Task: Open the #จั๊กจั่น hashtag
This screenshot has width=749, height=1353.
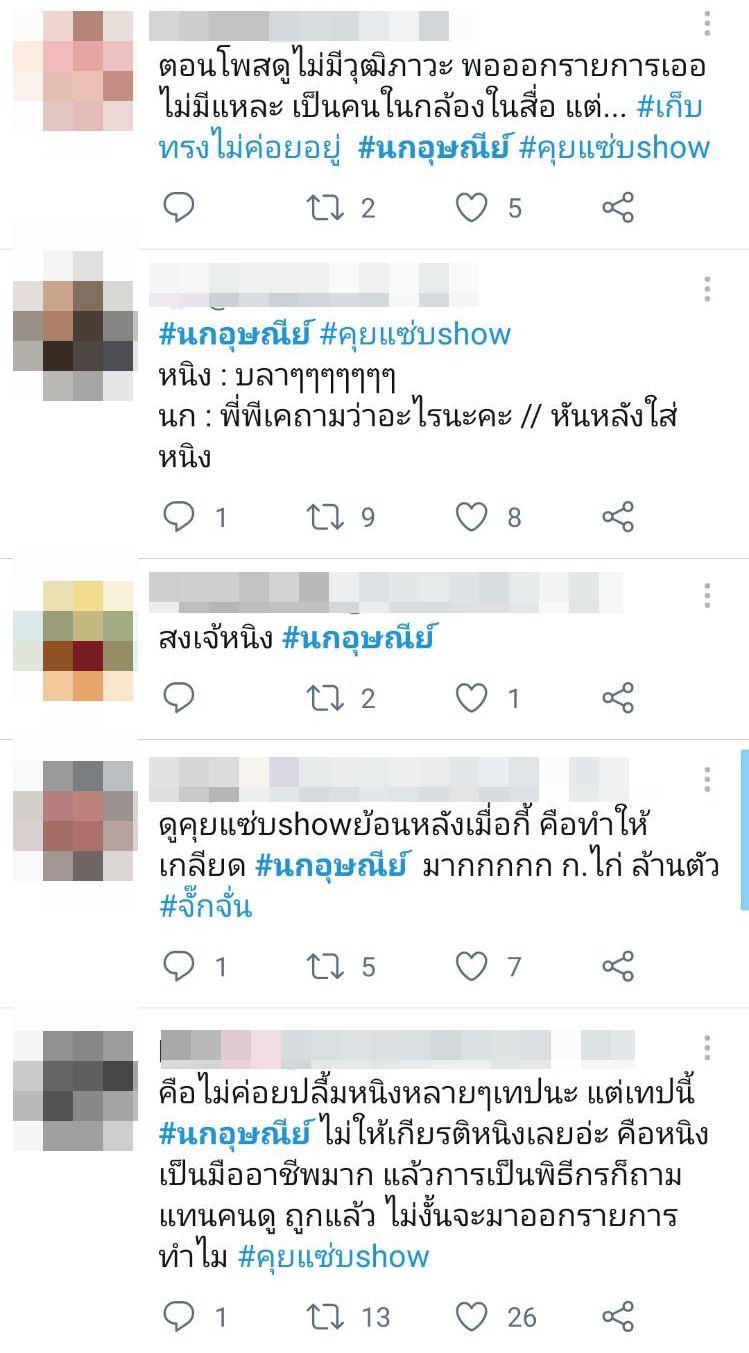Action: click(x=205, y=906)
